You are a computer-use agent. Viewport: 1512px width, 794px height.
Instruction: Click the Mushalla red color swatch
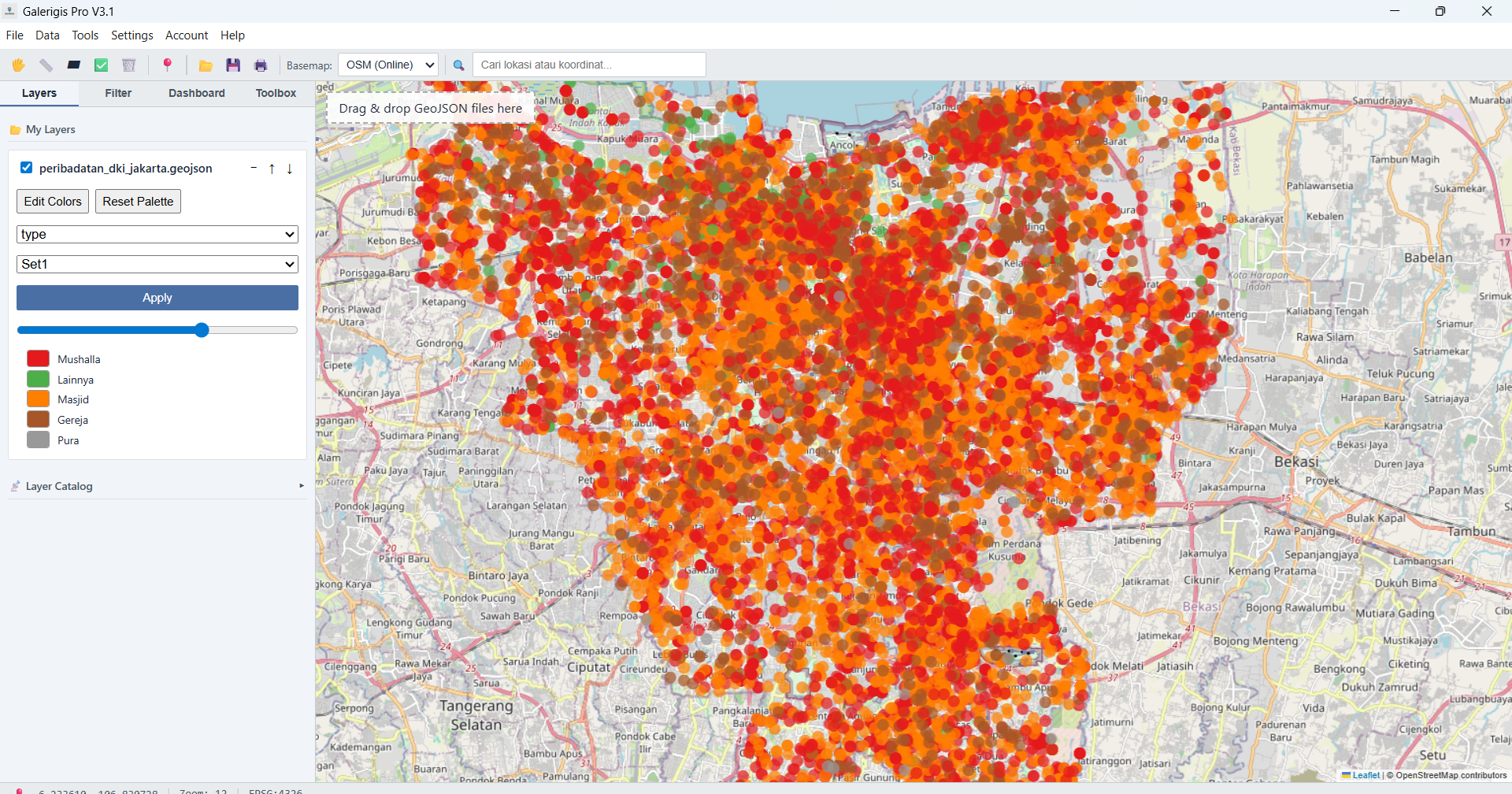click(39, 358)
